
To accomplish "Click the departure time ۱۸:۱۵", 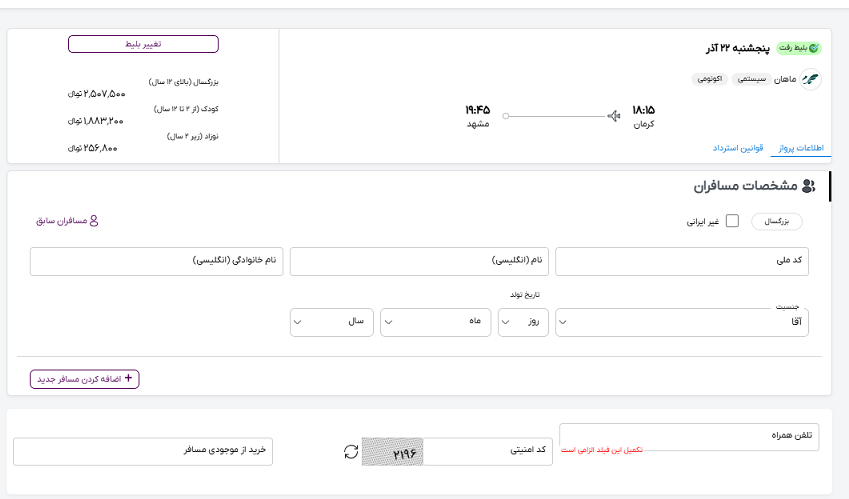I will click(x=643, y=110).
